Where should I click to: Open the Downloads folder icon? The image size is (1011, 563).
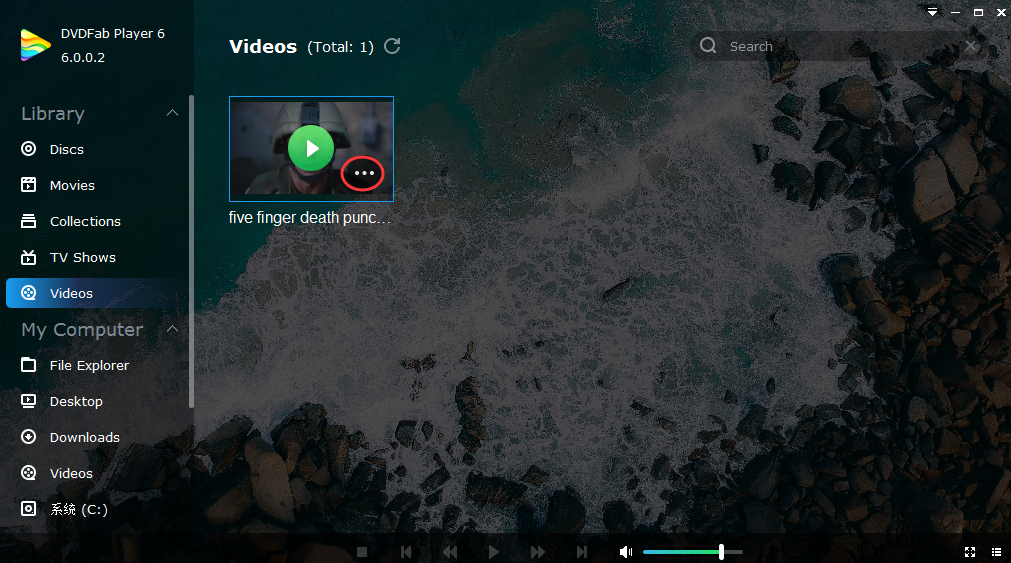coord(28,437)
